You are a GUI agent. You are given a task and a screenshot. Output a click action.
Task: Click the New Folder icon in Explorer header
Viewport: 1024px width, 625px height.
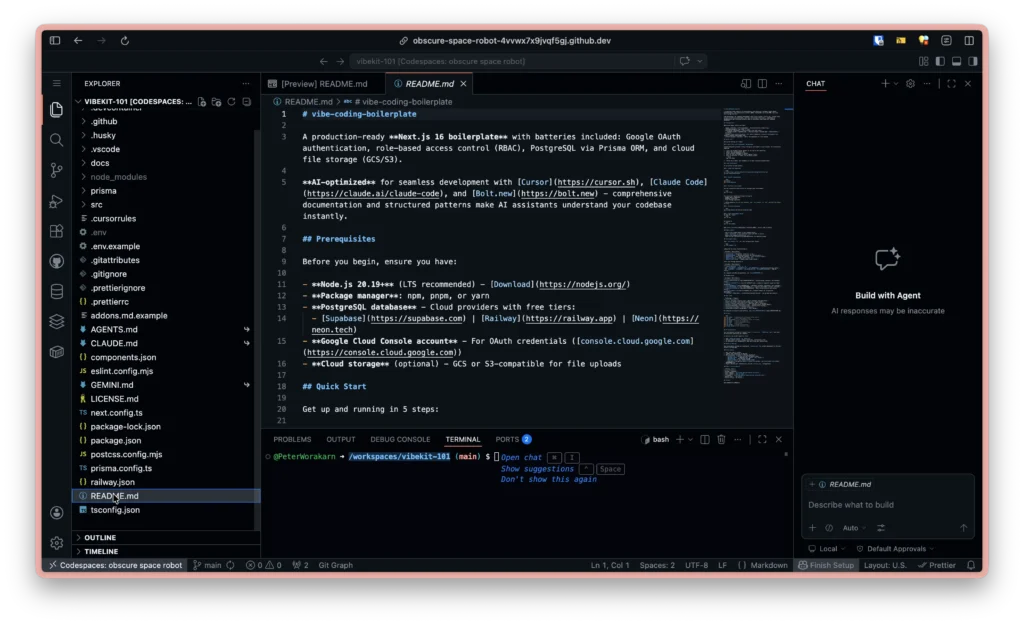click(x=216, y=102)
